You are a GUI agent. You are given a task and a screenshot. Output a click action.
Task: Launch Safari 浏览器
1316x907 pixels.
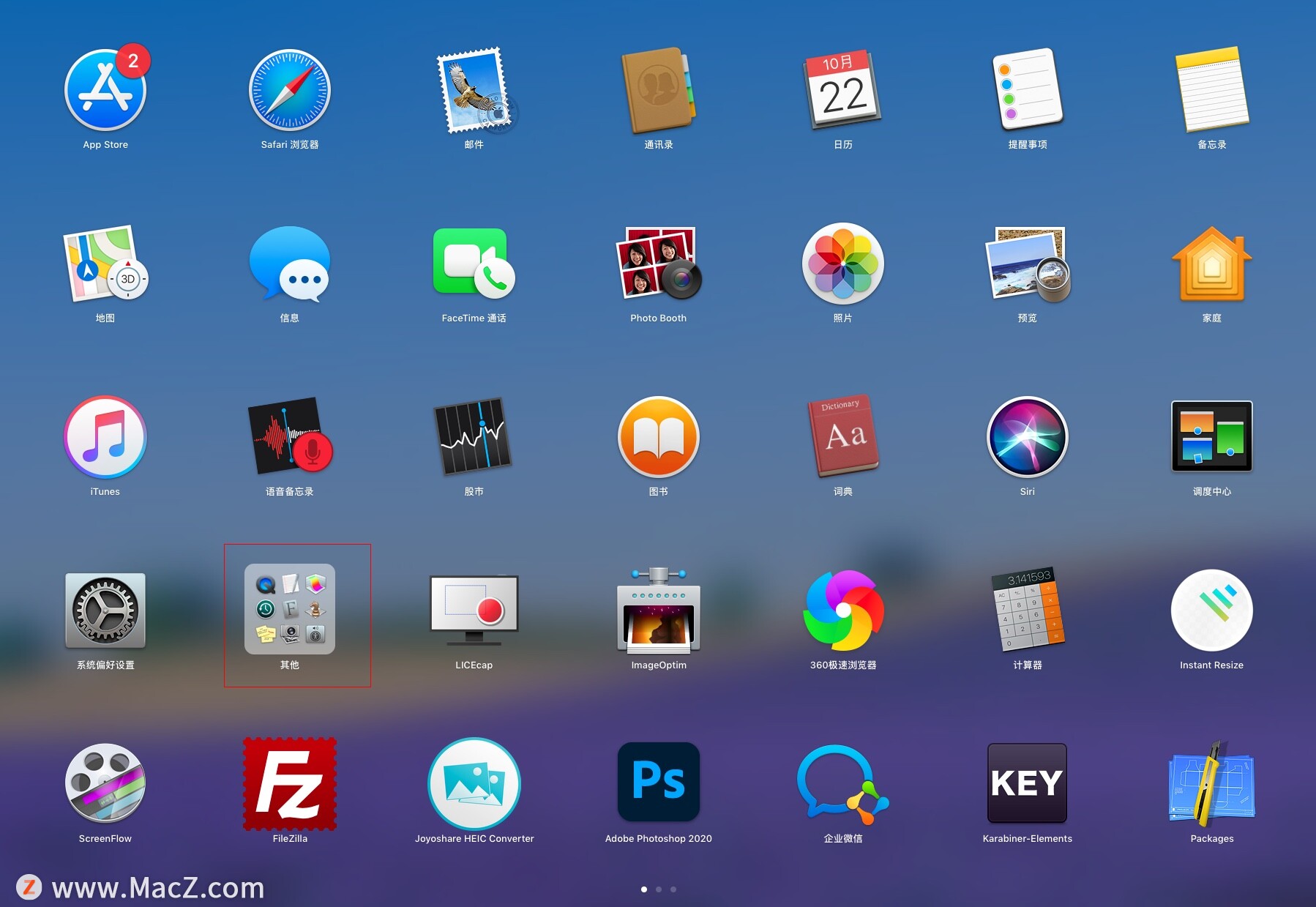[290, 90]
